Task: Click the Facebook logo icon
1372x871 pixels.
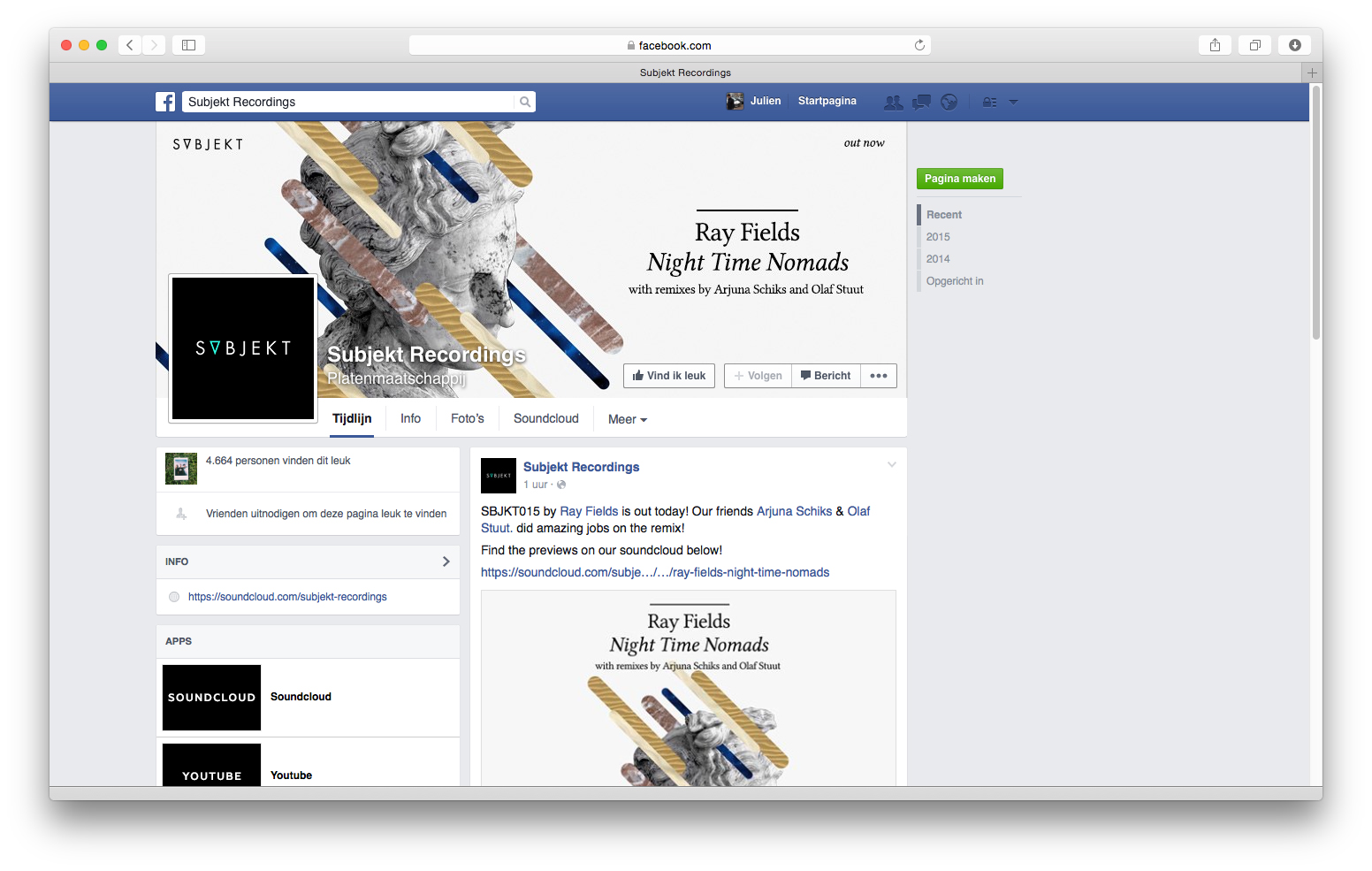Action: click(x=165, y=102)
